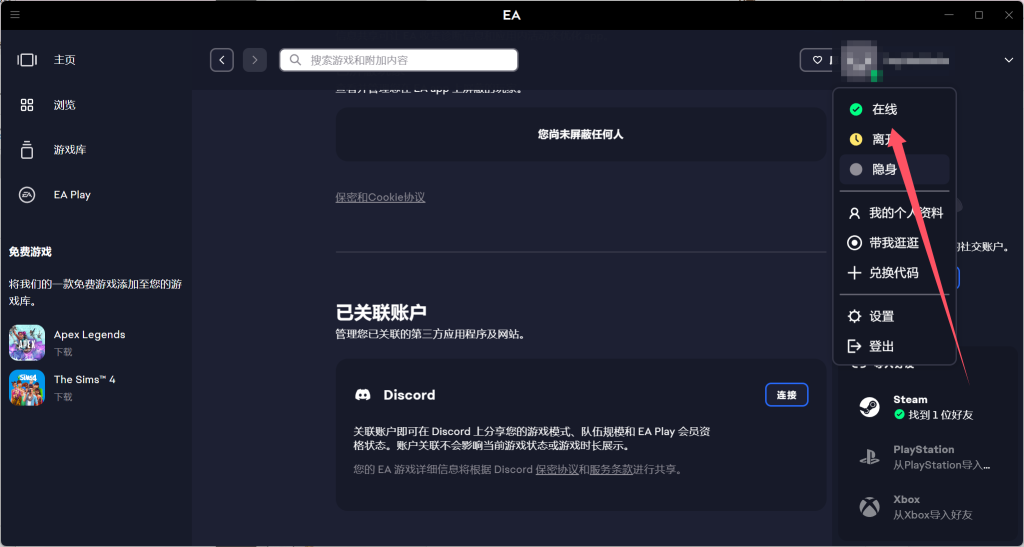The width and height of the screenshot is (1024, 547).
Task: Open 我的个人资料 my profile
Action: pyautogui.click(x=894, y=213)
